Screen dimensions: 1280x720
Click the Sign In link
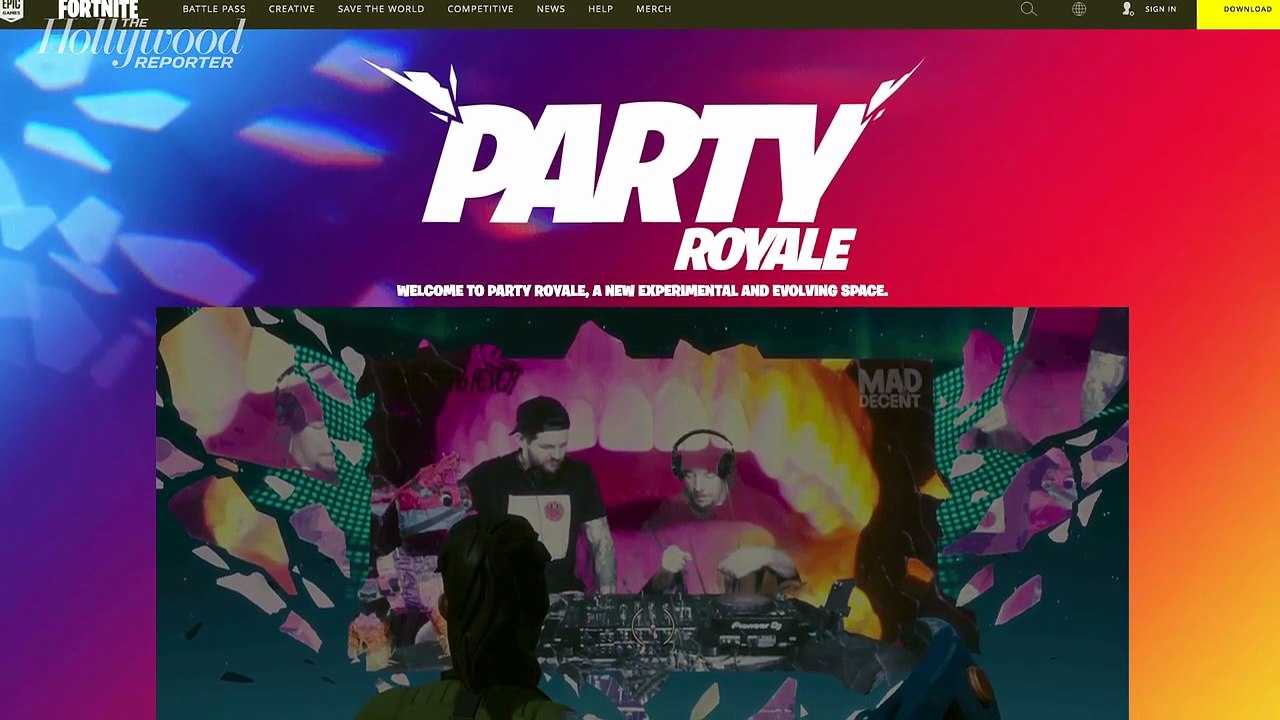1160,9
